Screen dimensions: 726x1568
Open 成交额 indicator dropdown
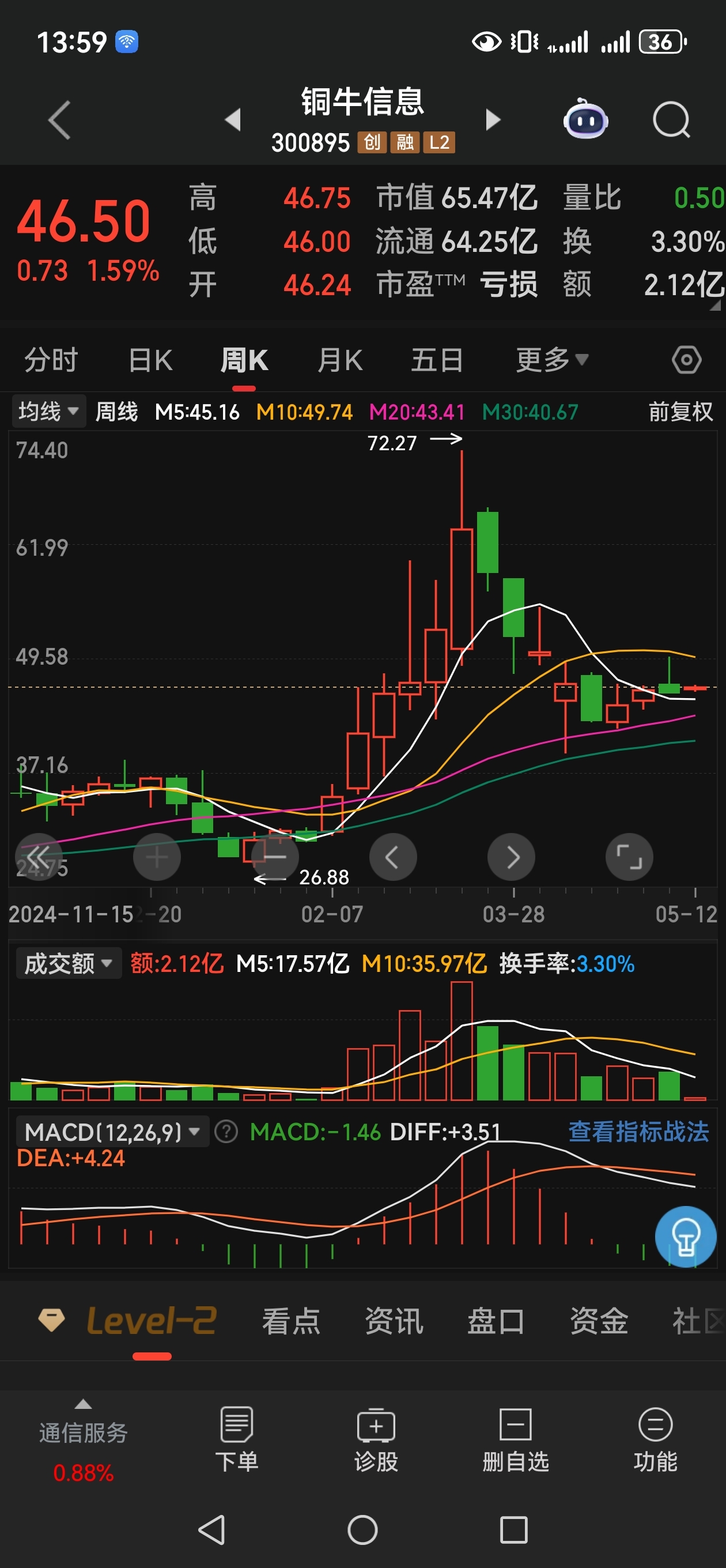pos(68,963)
